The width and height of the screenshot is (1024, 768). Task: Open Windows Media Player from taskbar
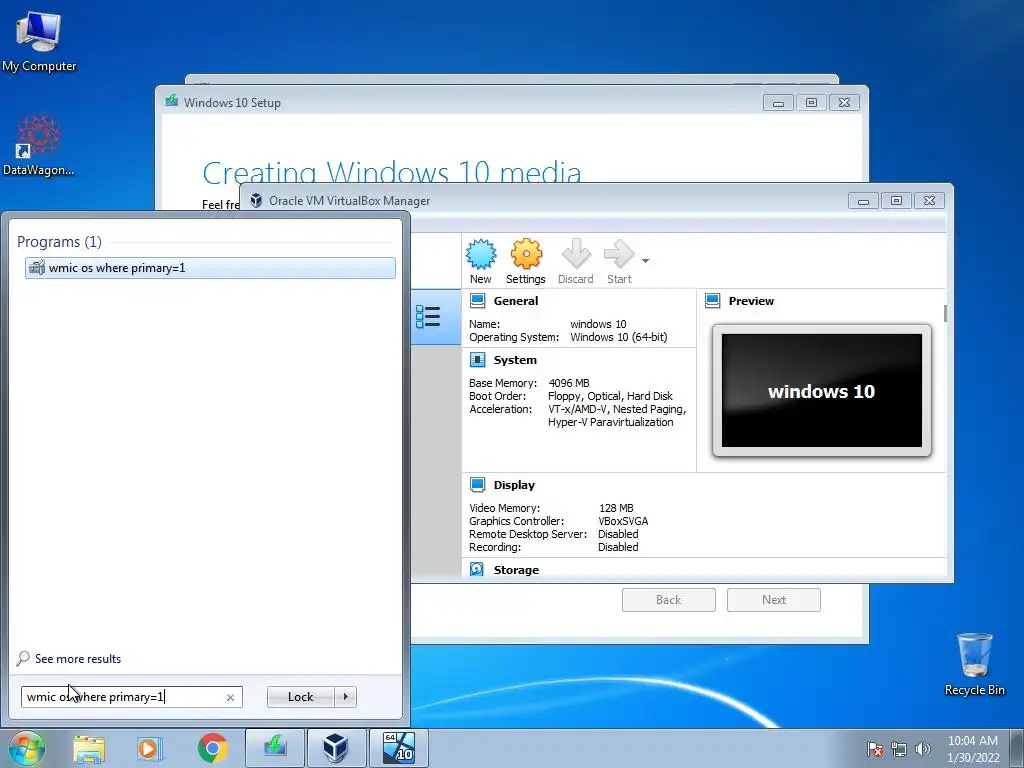[x=148, y=748]
